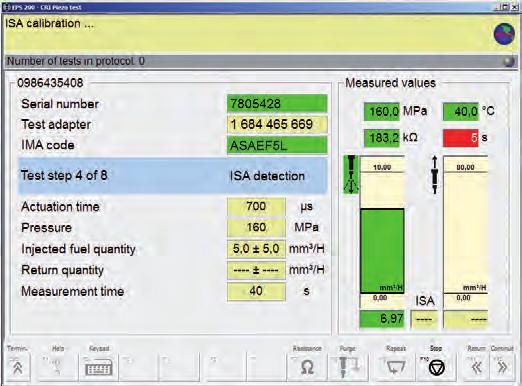Image resolution: width=522 pixels, height=386 pixels.
Task: Click the ISA result field
Action: [x=424, y=319]
